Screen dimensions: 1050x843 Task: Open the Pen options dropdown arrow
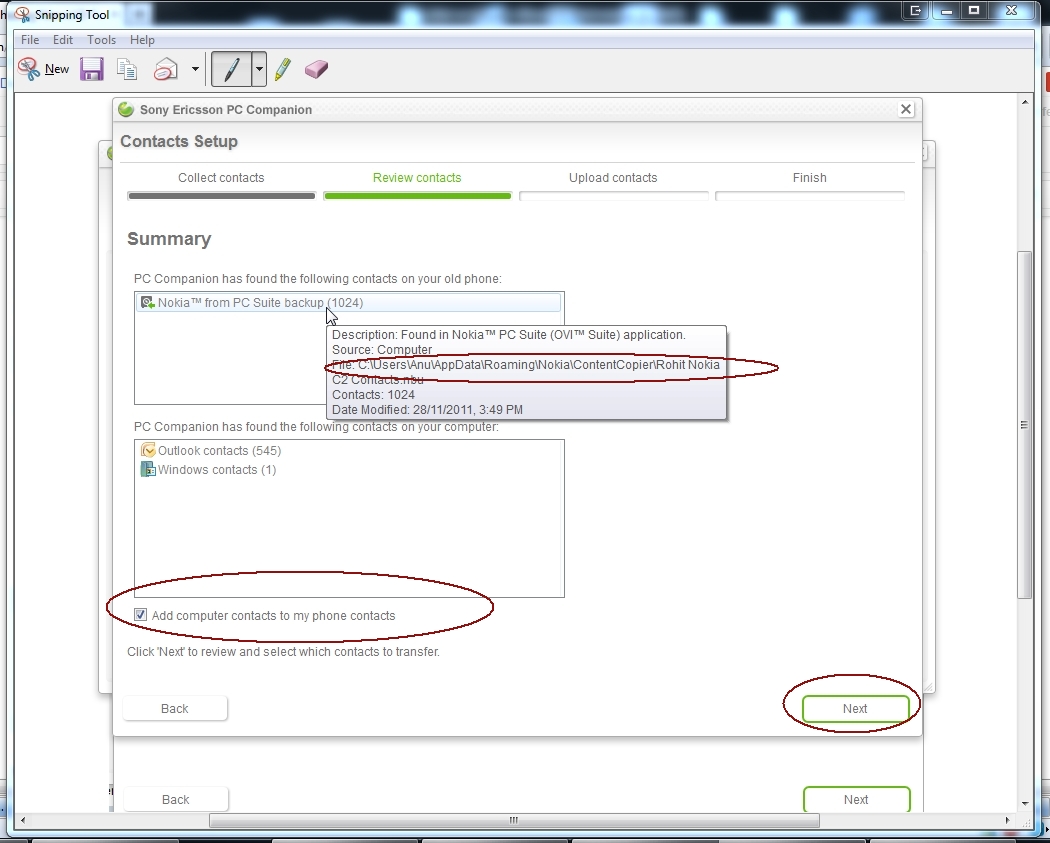click(259, 69)
